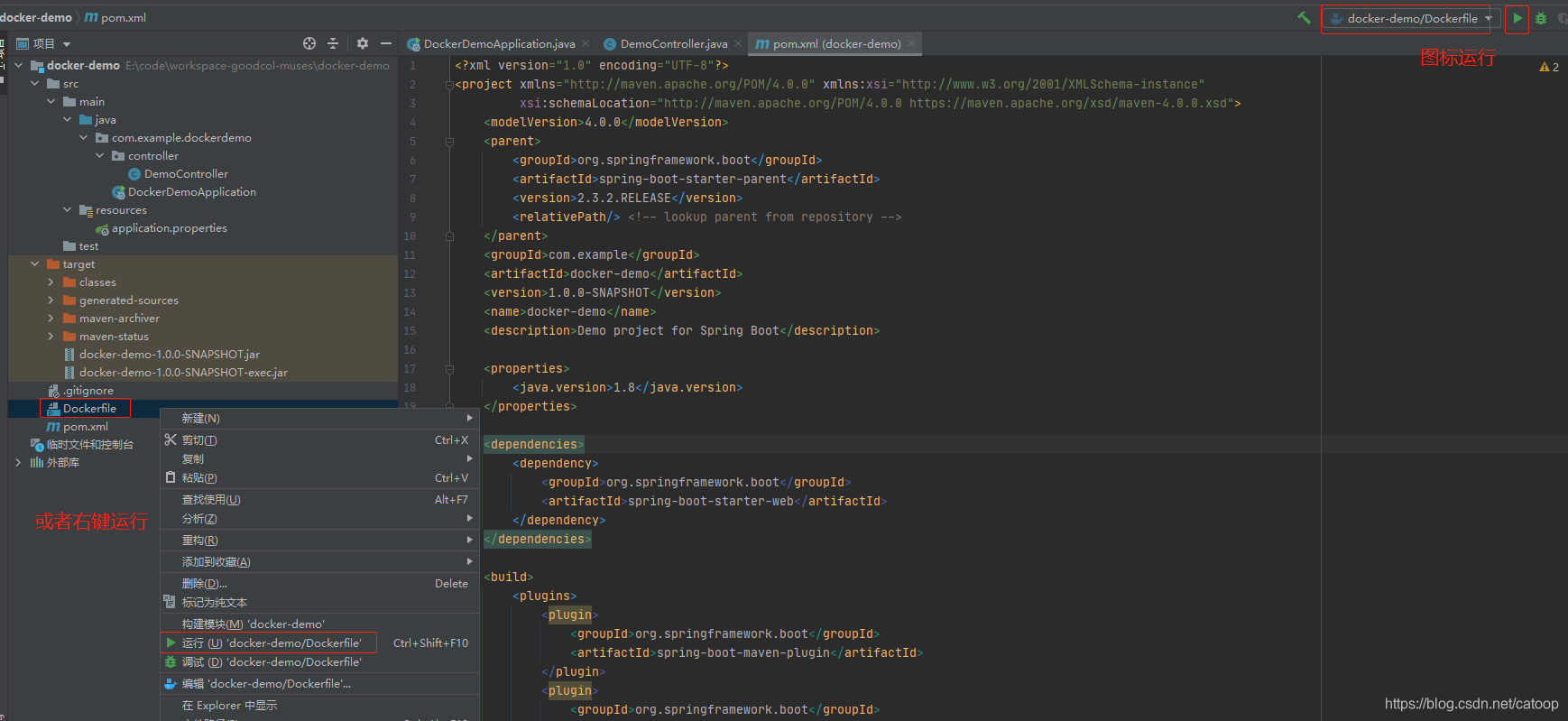Expand the maven-archiver folder
The height and width of the screenshot is (721, 1568).
click(x=51, y=318)
